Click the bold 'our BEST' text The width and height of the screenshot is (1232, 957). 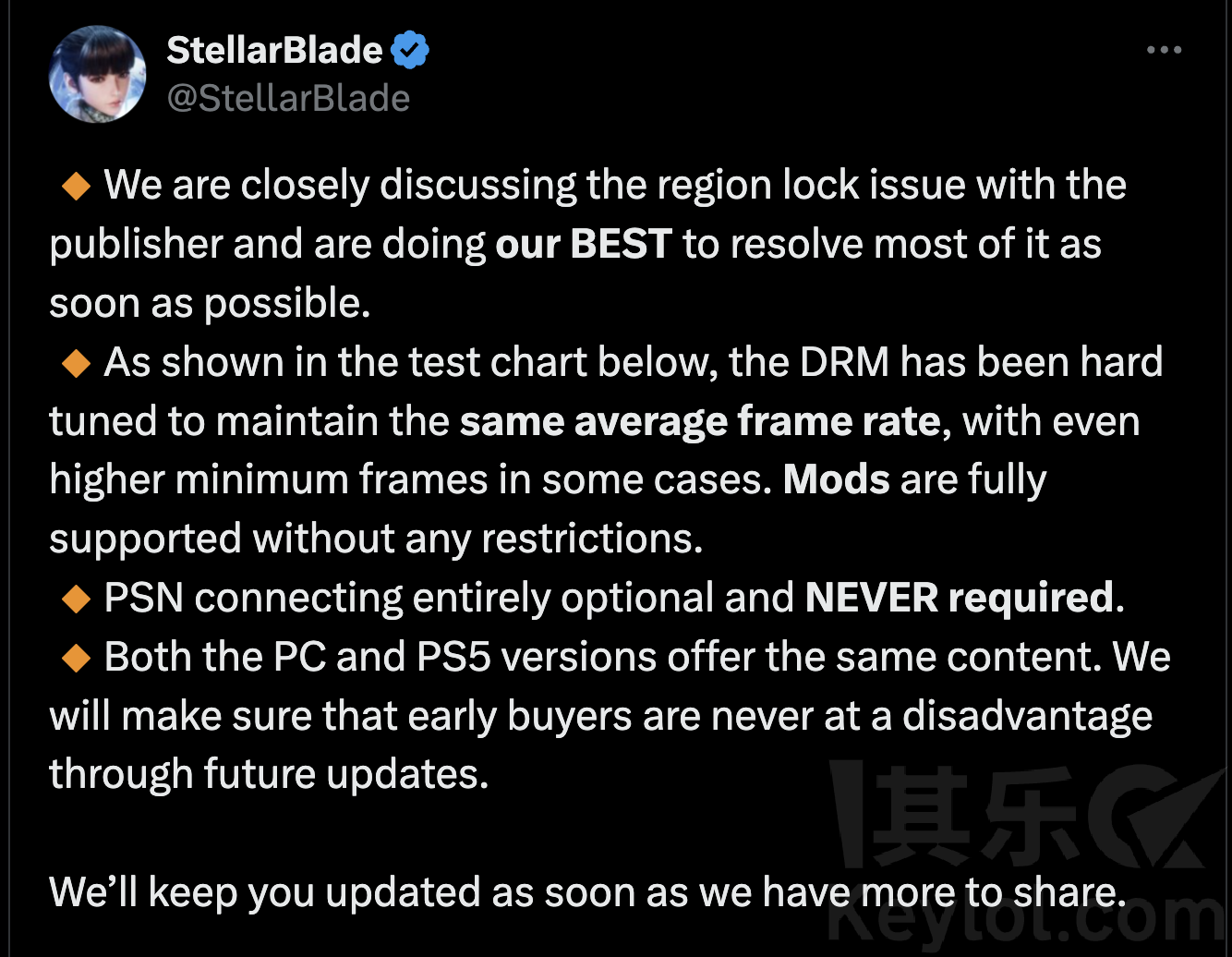click(x=584, y=245)
